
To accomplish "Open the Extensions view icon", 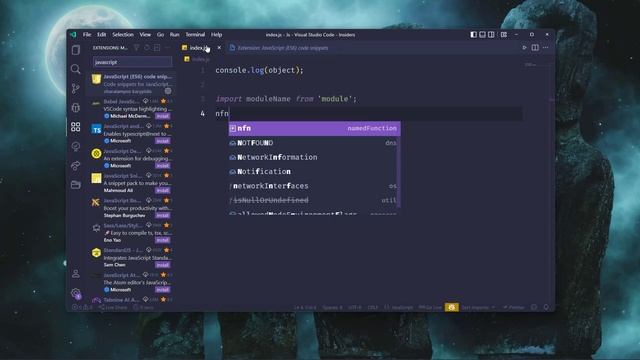I will coord(76,127).
